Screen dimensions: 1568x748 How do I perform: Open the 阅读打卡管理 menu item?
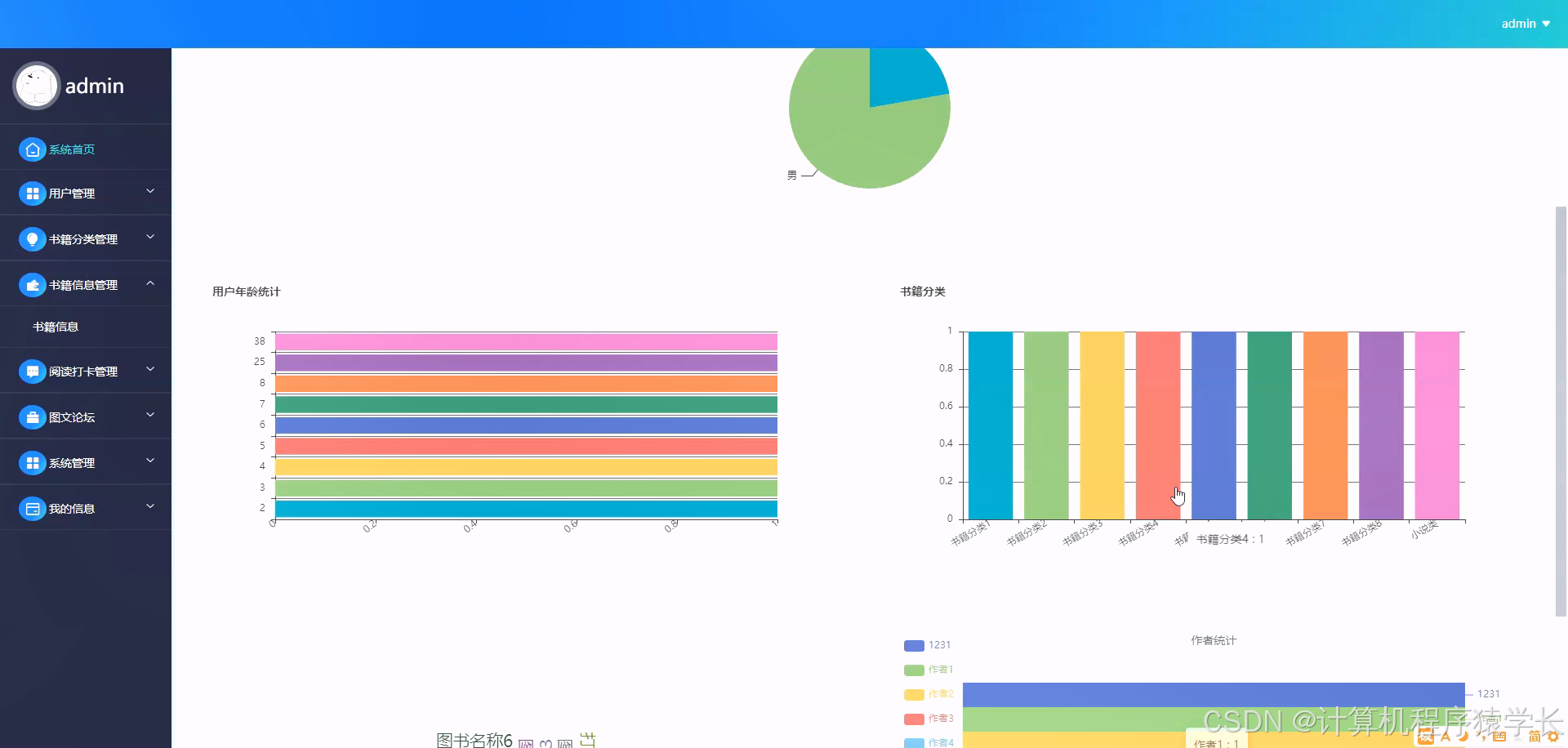[86, 372]
